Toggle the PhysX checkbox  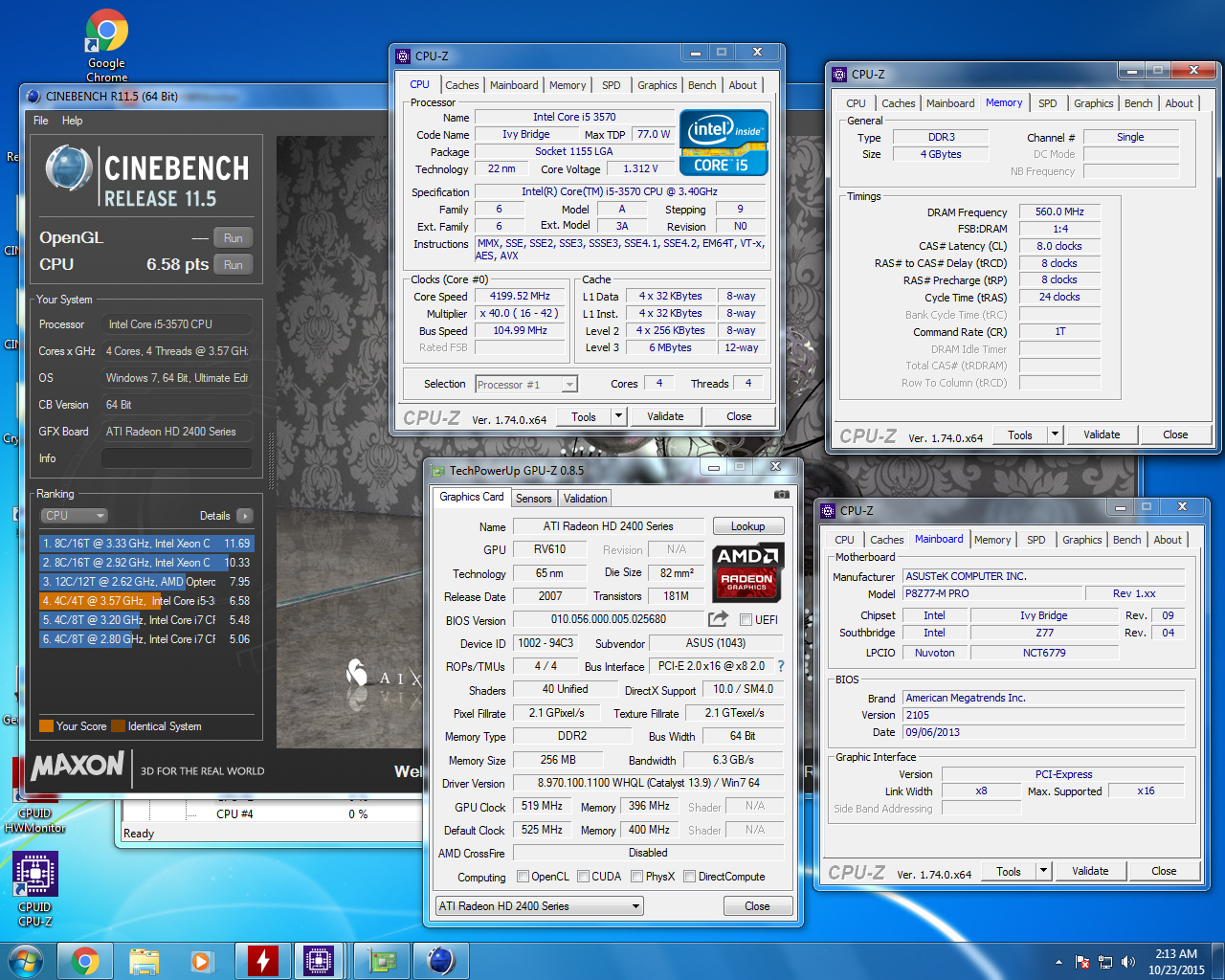pyautogui.click(x=637, y=877)
